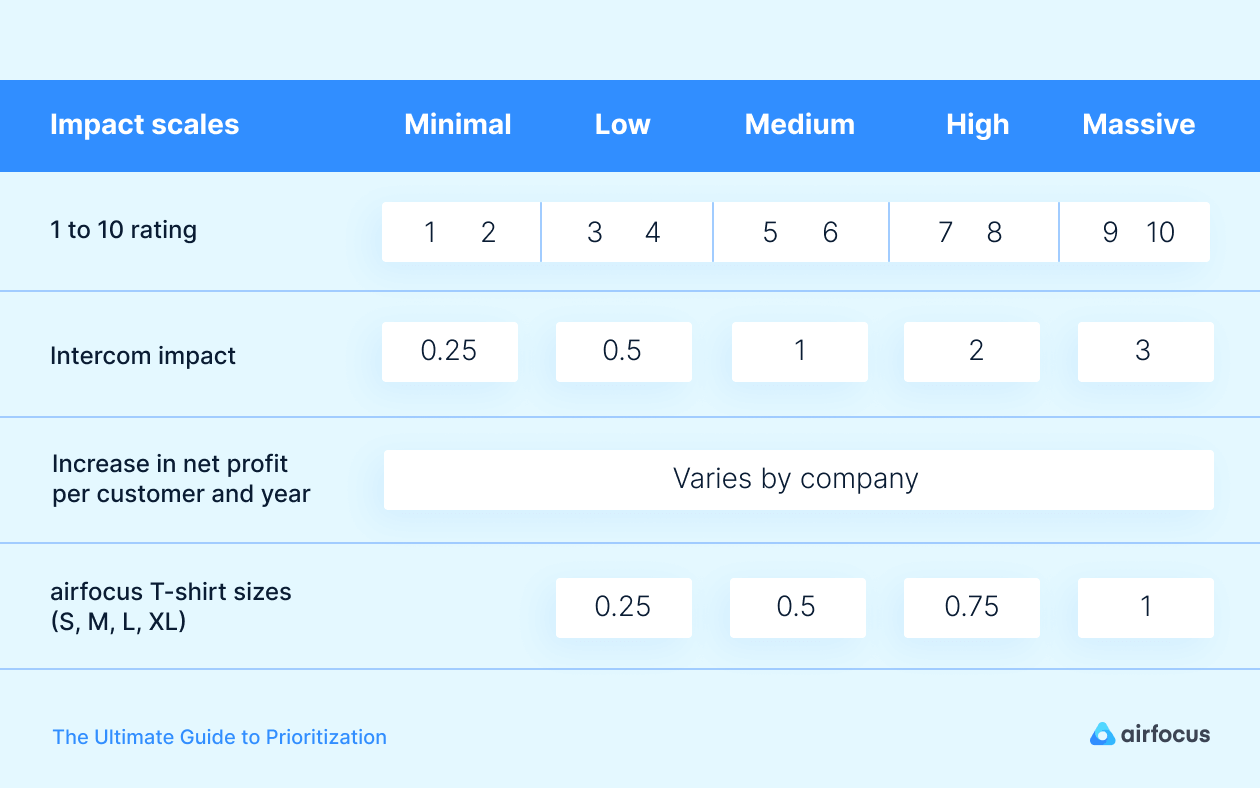Select the Low column header
This screenshot has height=788, width=1260.
pos(622,125)
